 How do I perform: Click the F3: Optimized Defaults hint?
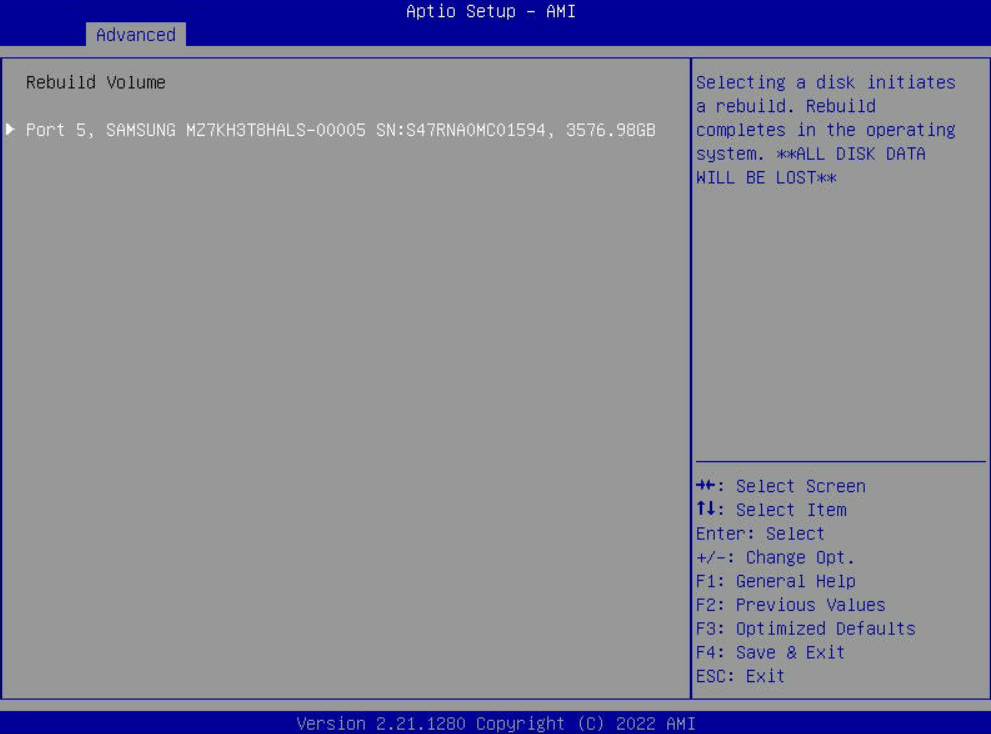tap(806, 629)
